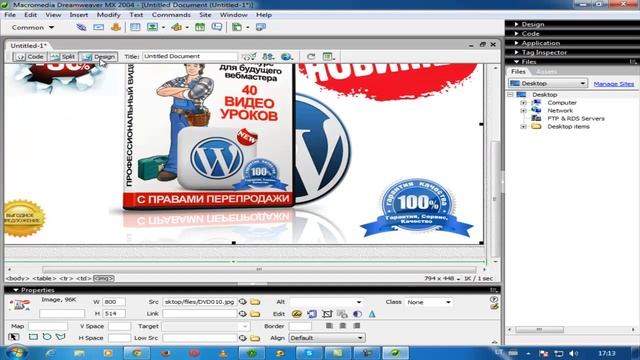Open the Site menu

[x=205, y=15]
